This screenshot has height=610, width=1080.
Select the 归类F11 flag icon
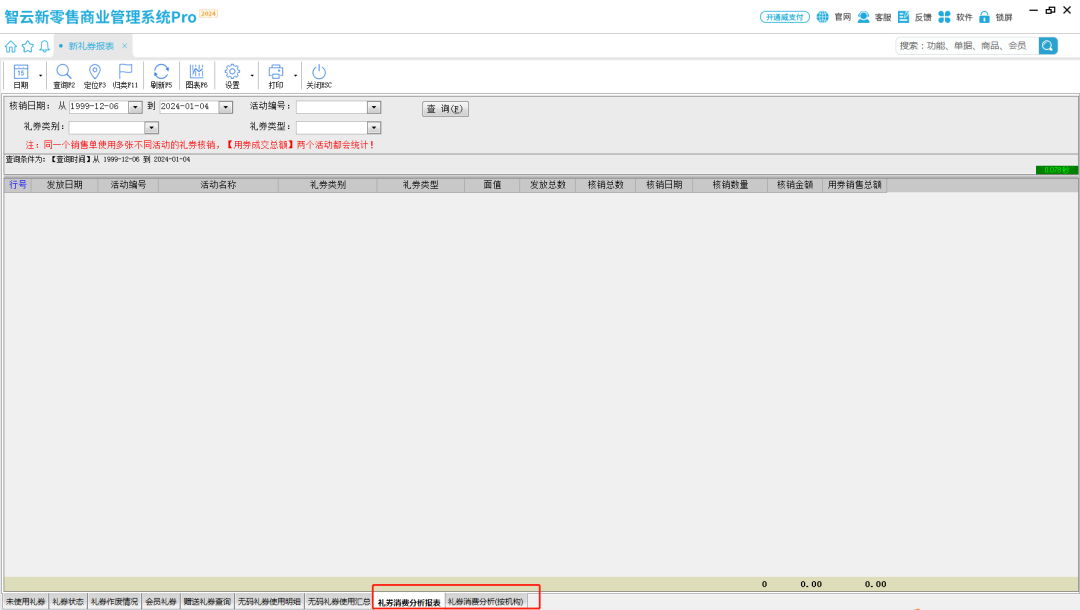tap(125, 73)
